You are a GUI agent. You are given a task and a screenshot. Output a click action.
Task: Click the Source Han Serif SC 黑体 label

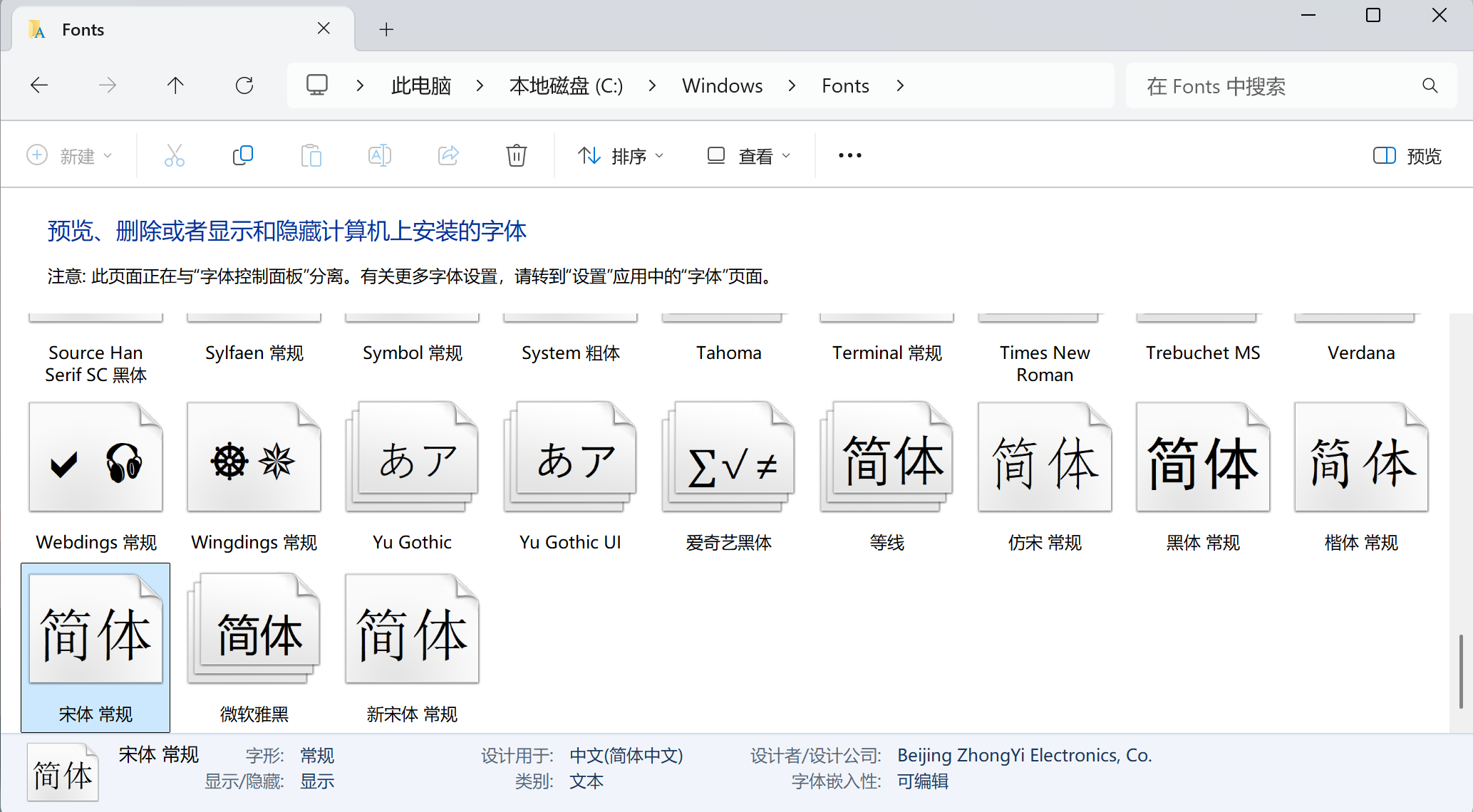(96, 364)
